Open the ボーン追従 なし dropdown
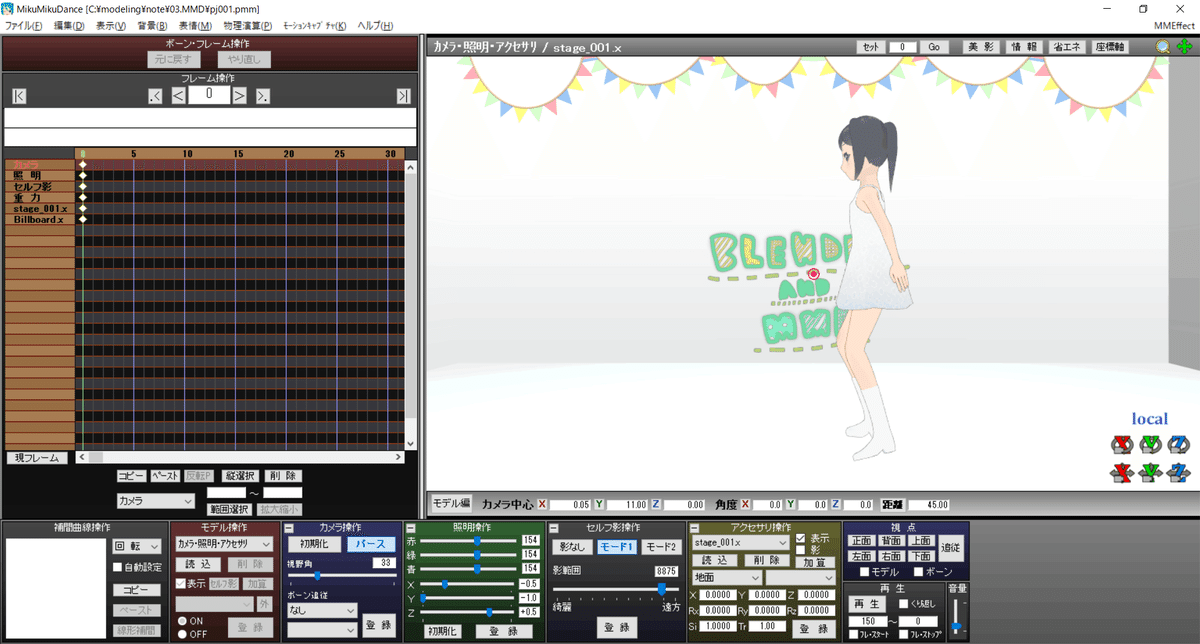 tap(321, 608)
